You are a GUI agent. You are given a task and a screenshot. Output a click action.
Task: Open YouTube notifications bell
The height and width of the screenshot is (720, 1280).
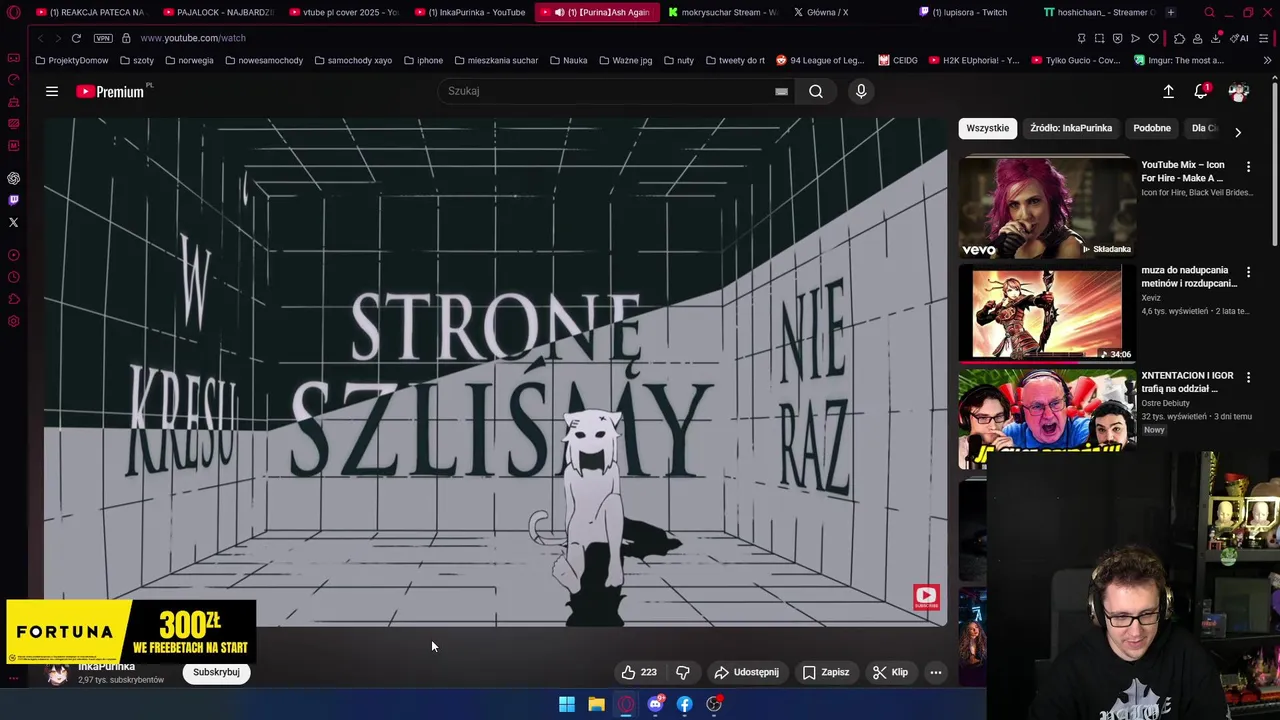point(1201,91)
